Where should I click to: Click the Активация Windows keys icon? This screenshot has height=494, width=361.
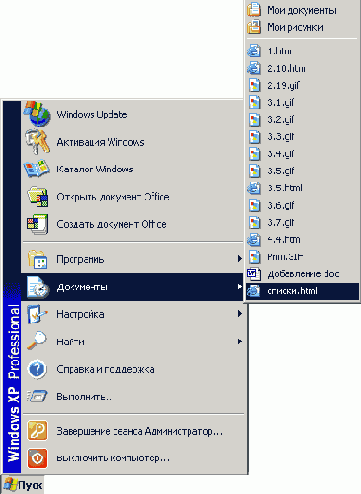coord(37,142)
